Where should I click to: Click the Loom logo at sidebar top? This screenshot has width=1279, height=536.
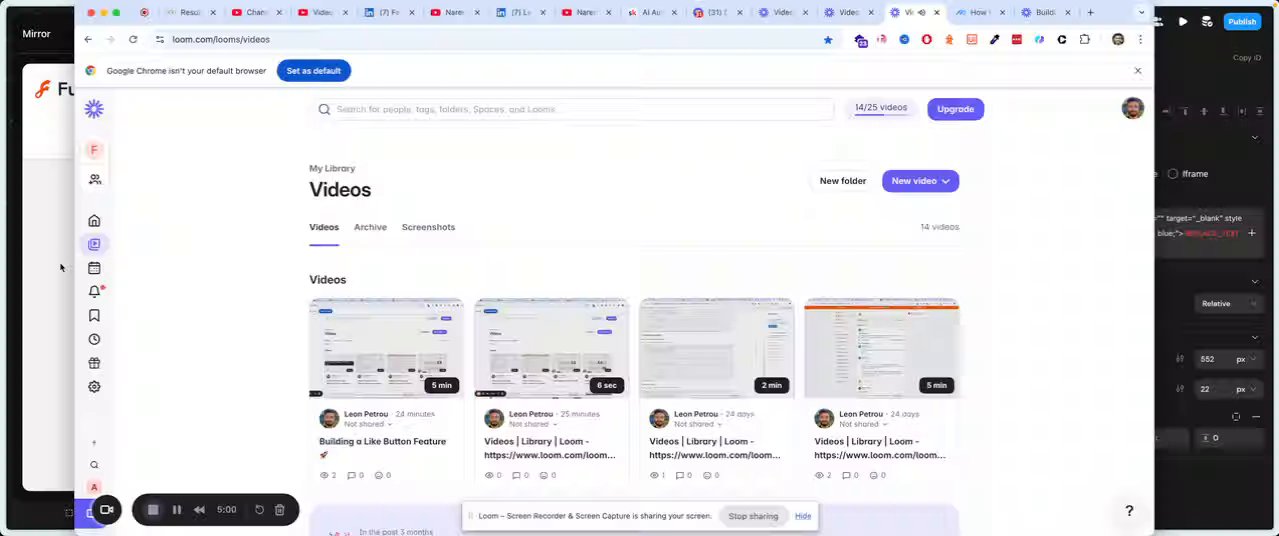[94, 109]
